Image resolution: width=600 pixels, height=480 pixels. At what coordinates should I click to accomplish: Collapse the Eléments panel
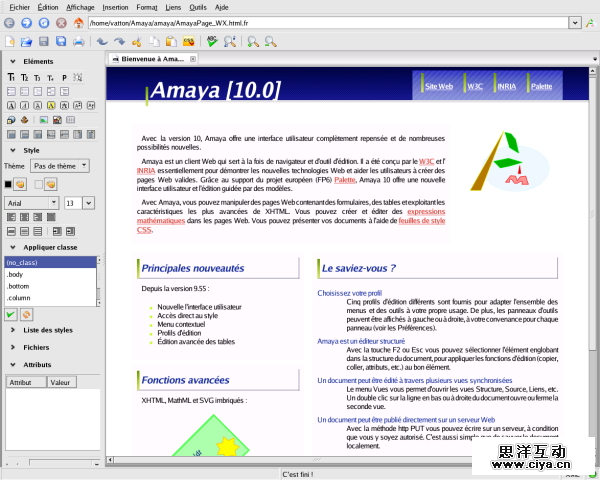(13, 61)
